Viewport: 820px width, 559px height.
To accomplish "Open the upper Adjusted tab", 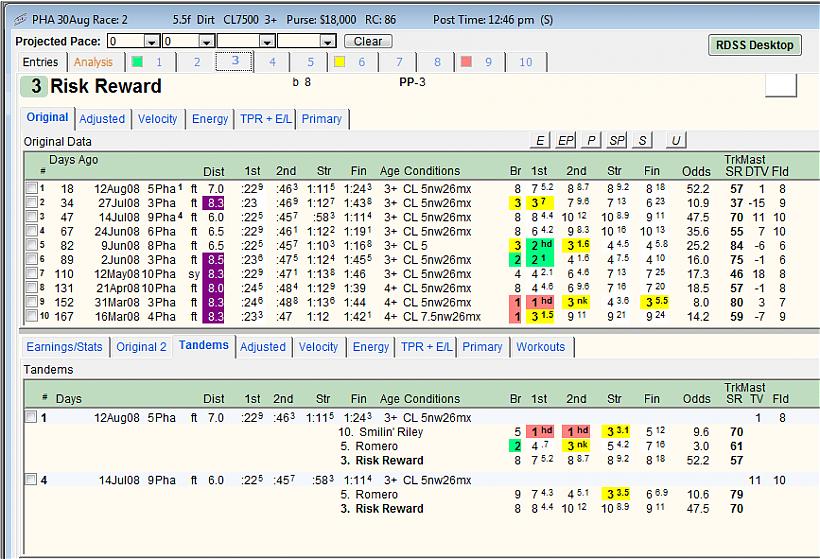I will coord(102,119).
